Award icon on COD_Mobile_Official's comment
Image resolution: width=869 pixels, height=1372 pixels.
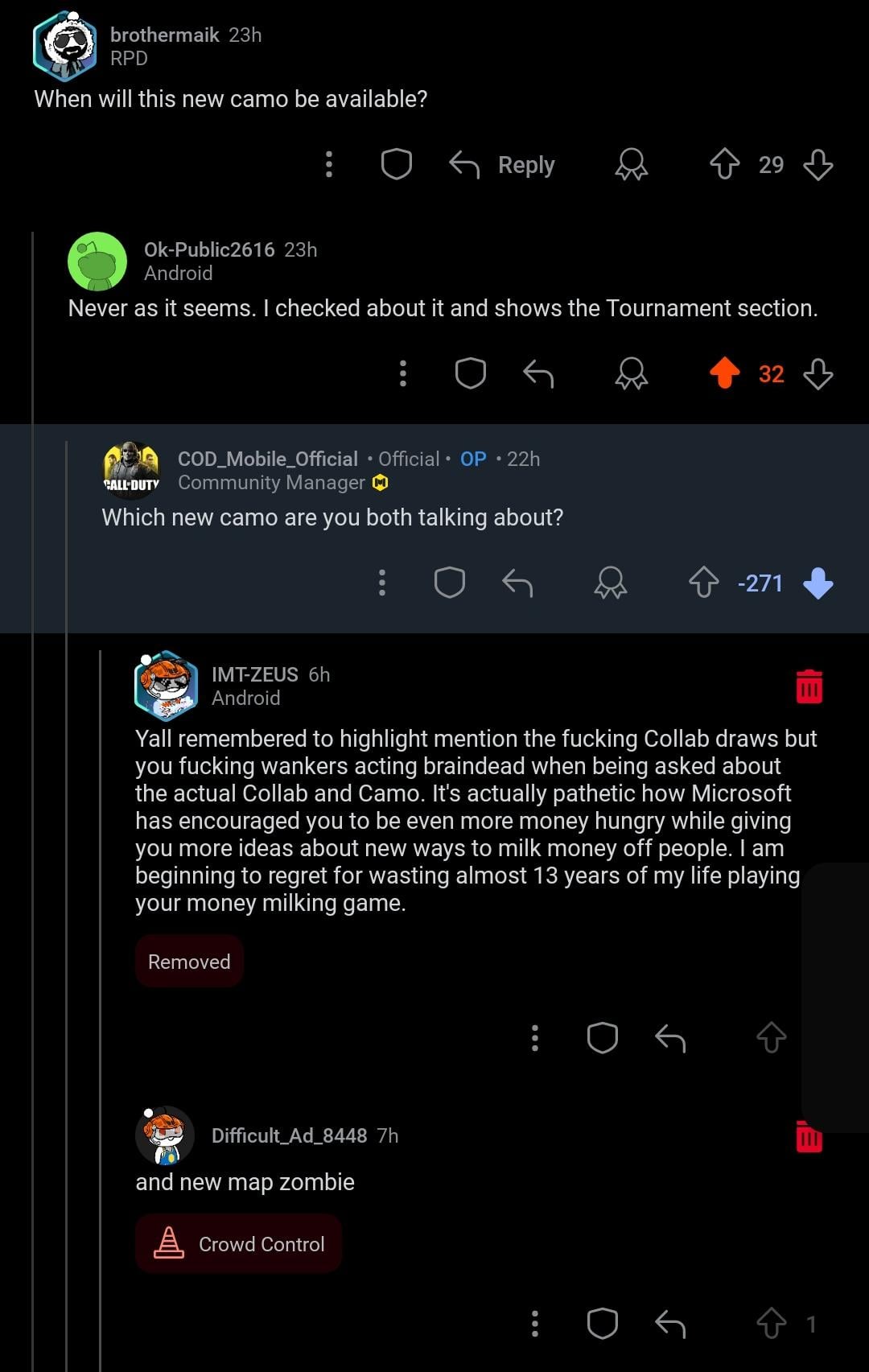610,582
